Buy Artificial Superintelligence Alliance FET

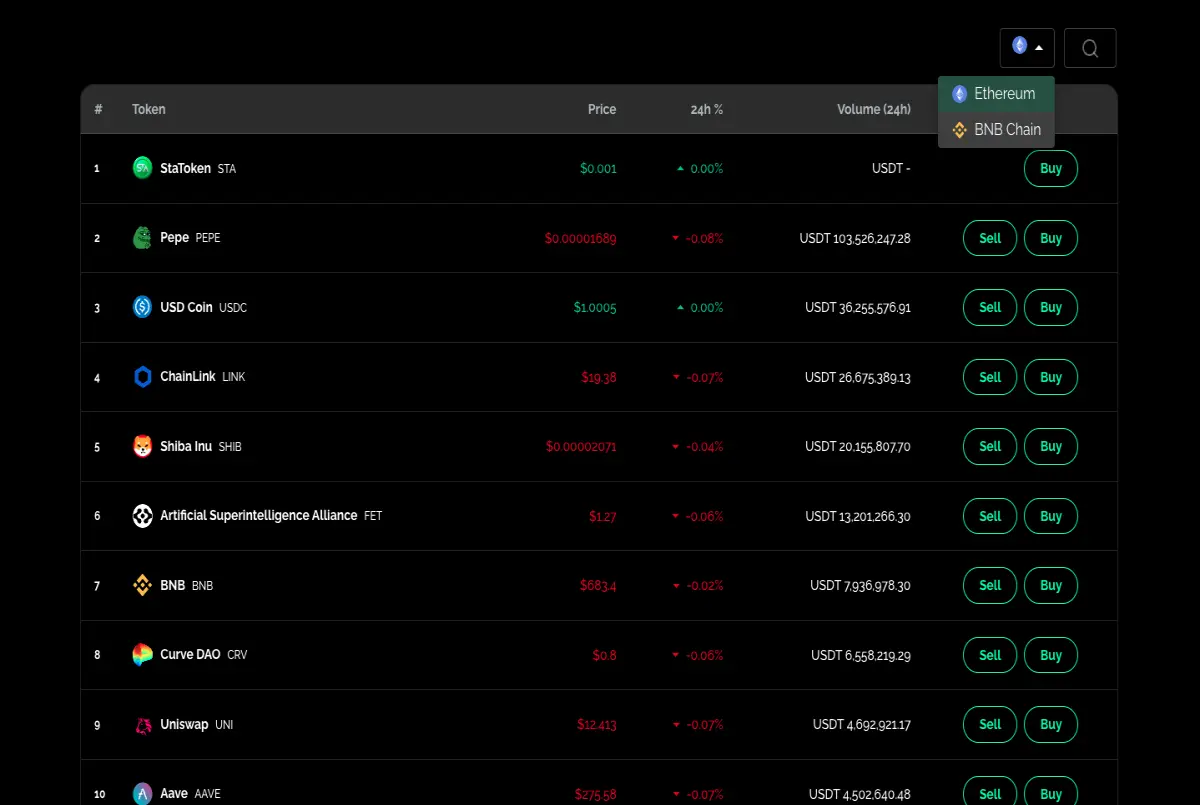pyautogui.click(x=1051, y=516)
